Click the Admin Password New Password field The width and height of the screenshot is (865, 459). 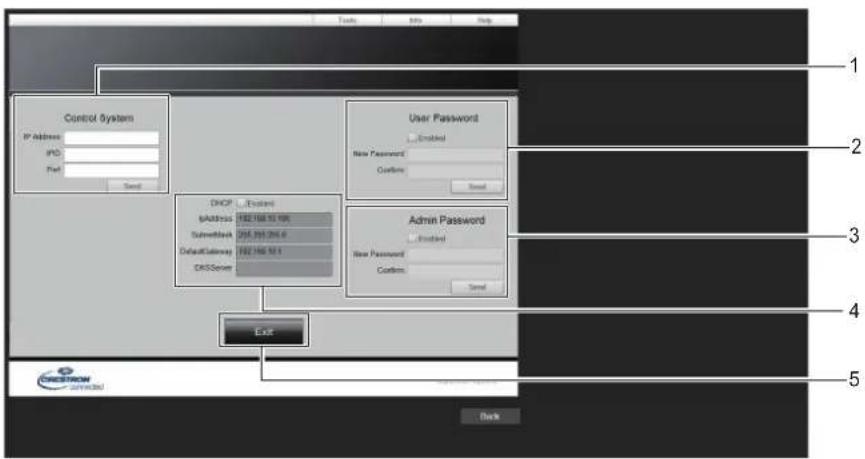(x=455, y=254)
